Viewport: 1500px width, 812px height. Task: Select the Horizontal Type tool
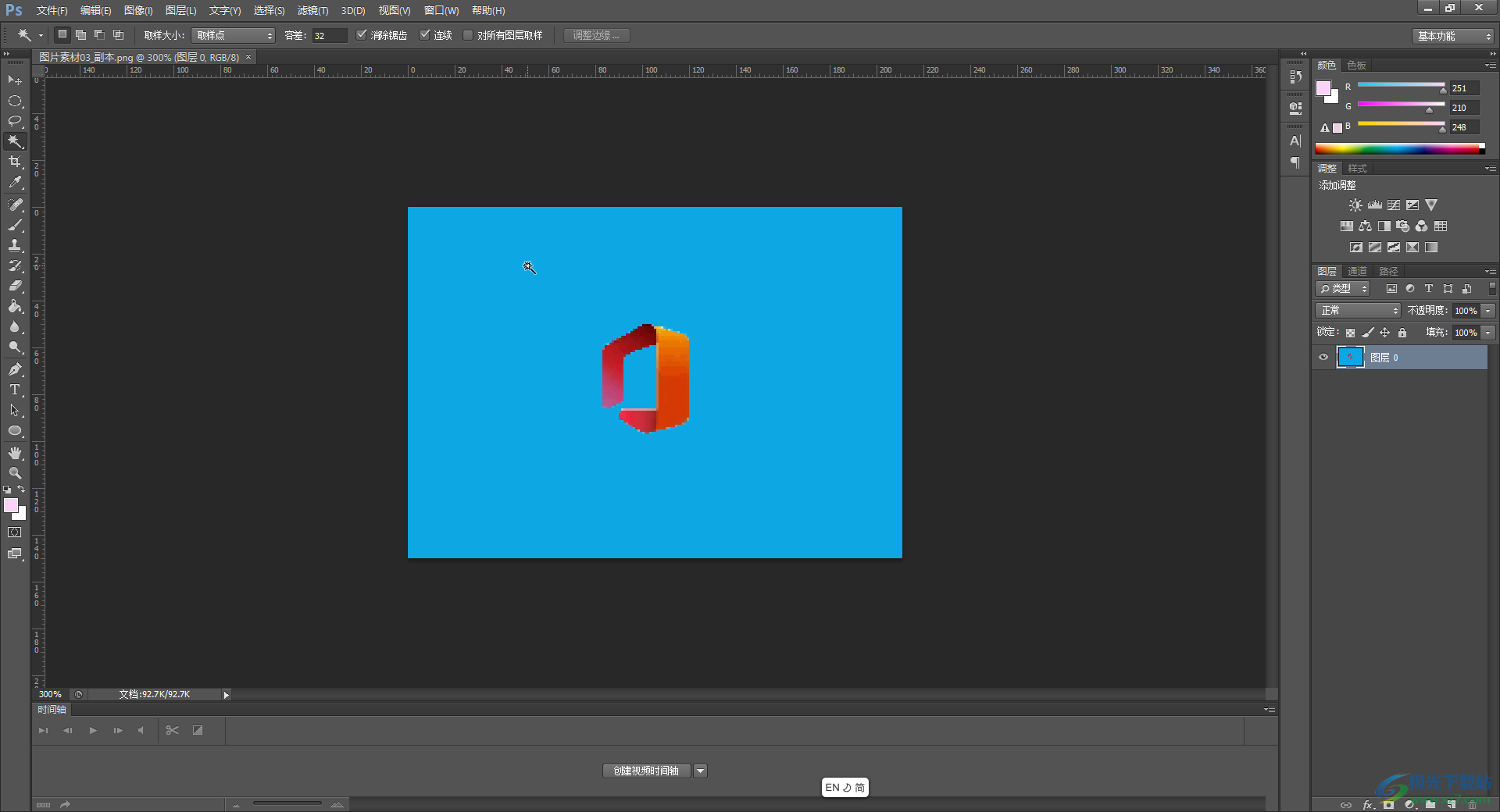coord(15,390)
